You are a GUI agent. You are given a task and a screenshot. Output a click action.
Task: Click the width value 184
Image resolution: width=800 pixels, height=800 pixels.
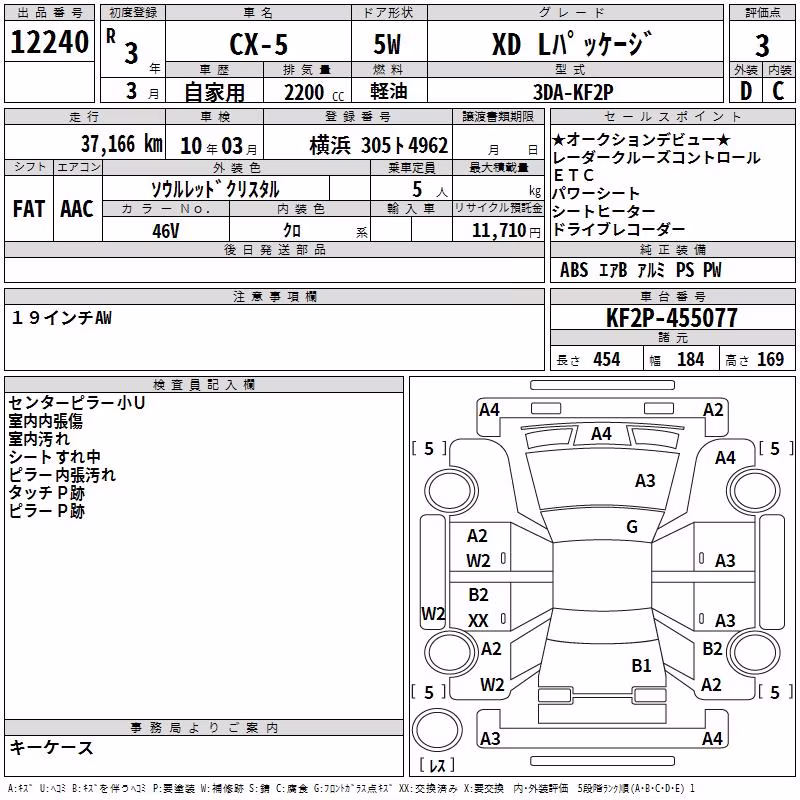coord(690,360)
